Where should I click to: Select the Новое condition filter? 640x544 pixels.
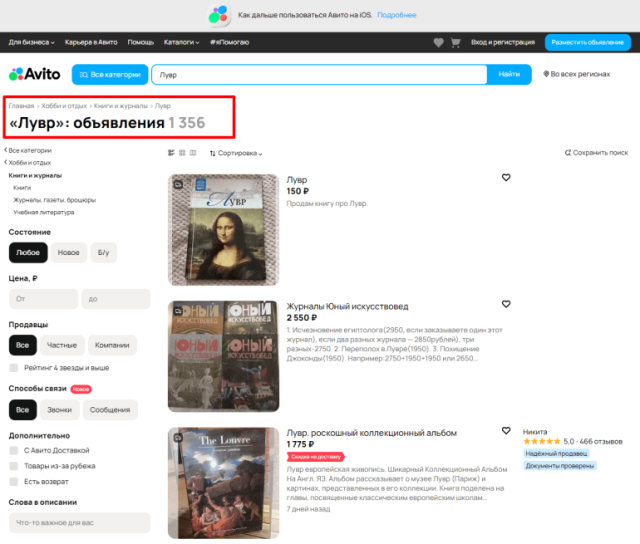pyautogui.click(x=69, y=253)
